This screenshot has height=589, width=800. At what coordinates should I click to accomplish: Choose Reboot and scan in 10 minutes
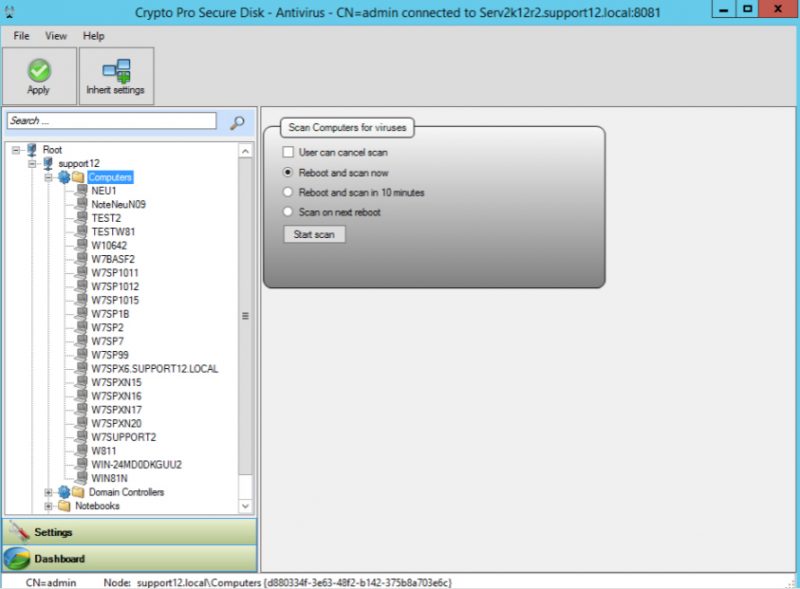click(288, 192)
